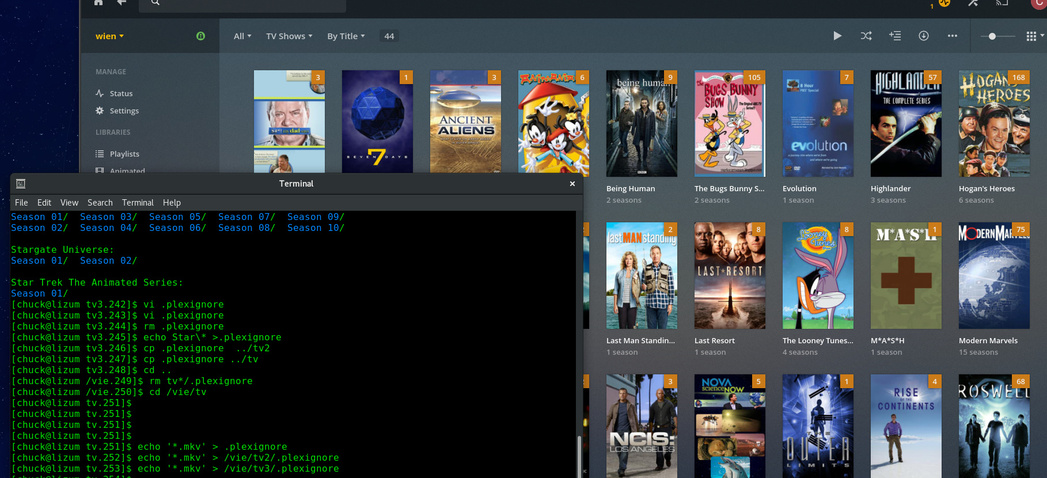Open The Bugs Bunny Show poster
Viewport: 1047px width, 478px height.
click(730, 124)
